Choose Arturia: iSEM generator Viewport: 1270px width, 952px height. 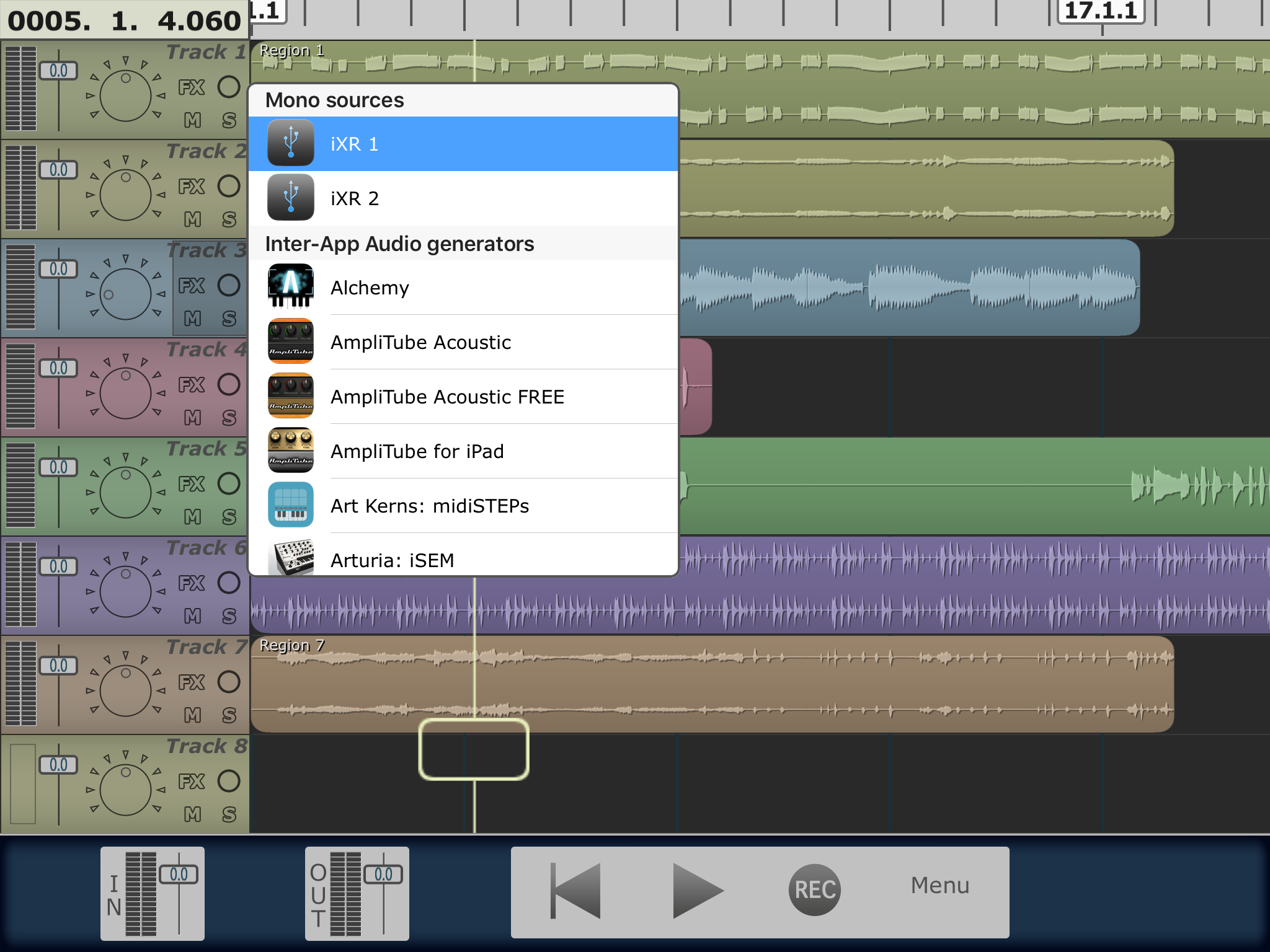(463, 555)
